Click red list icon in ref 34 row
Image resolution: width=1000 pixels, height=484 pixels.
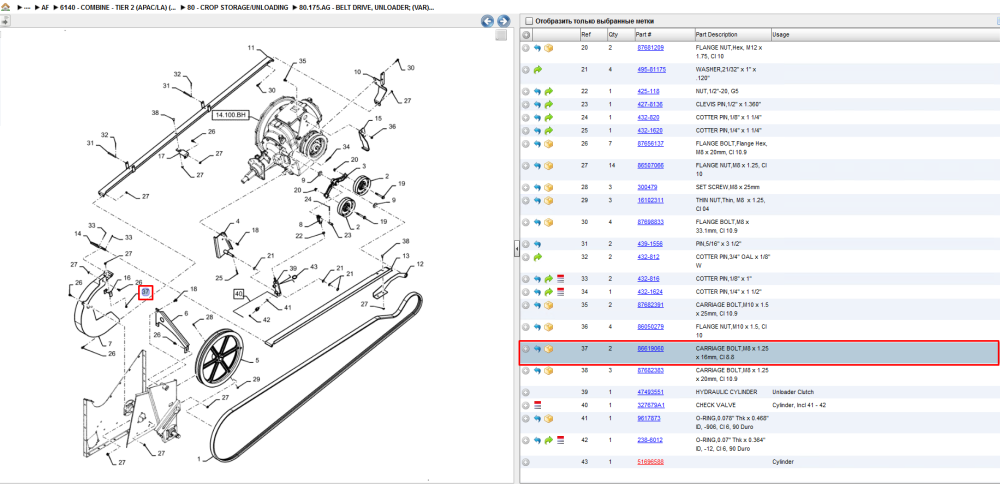pyautogui.click(x=560, y=292)
